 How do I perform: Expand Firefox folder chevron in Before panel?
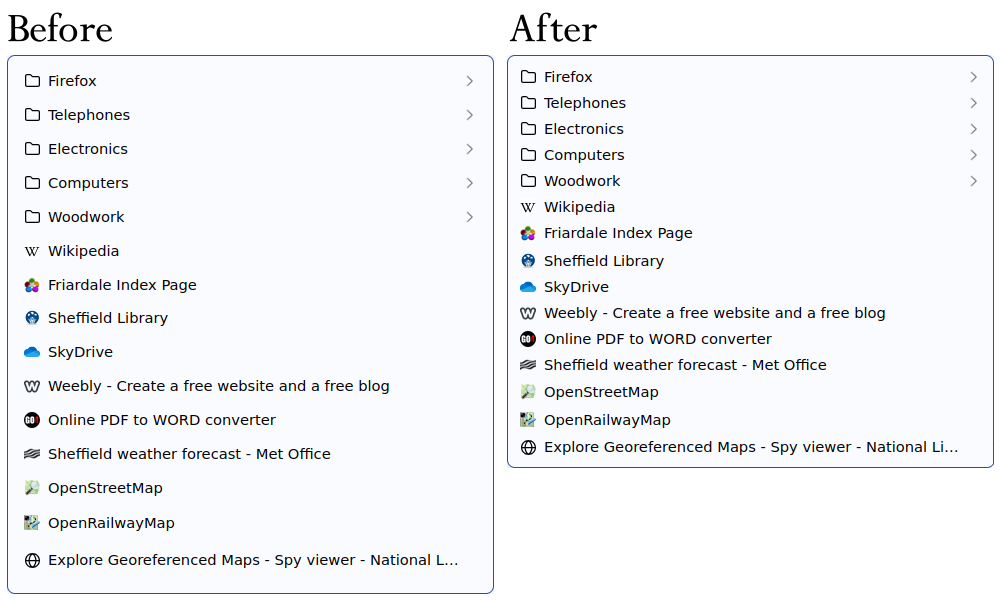point(469,81)
